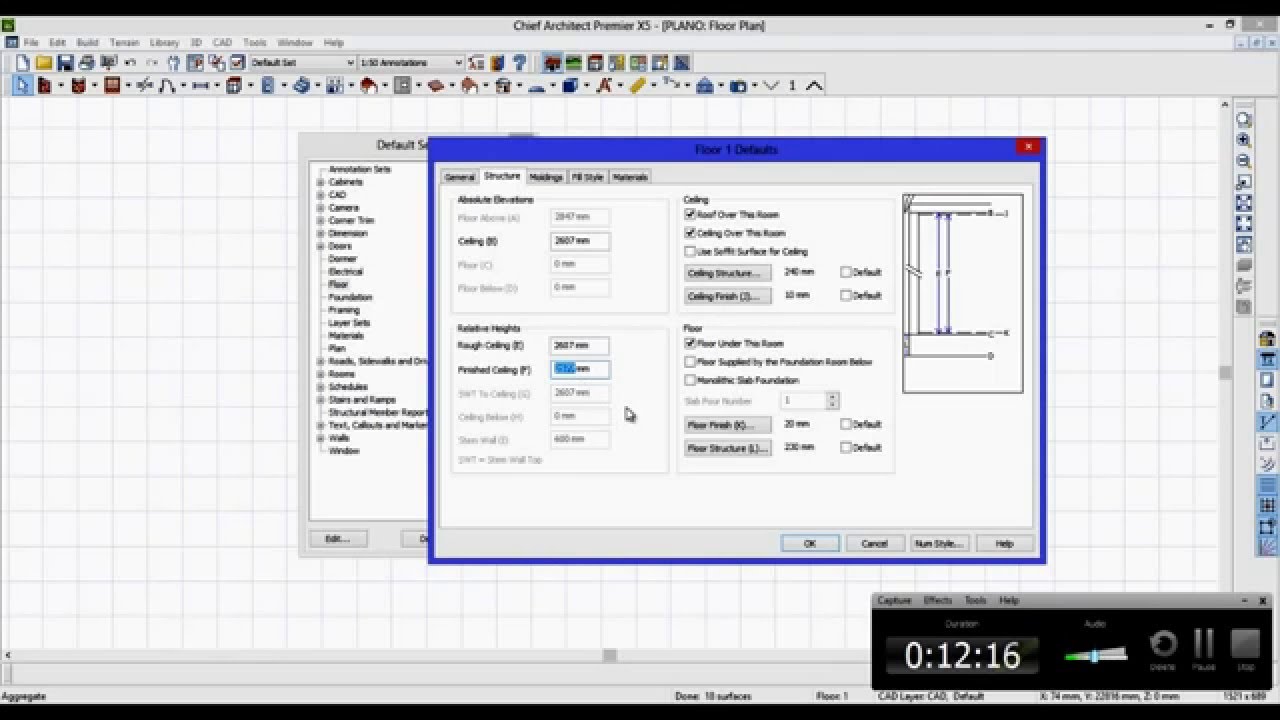Click Edit... button in Default Settings
1280x720 pixels.
[338, 538]
